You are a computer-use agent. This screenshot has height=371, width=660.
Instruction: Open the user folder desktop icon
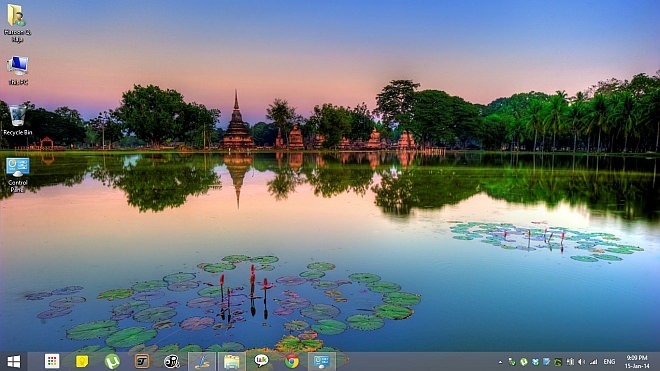pos(17,24)
